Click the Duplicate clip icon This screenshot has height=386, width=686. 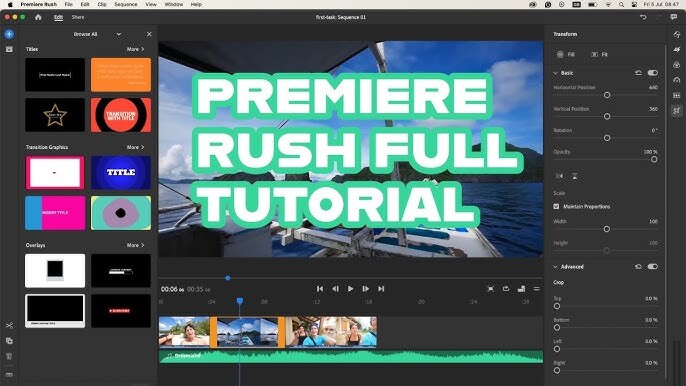(9, 340)
